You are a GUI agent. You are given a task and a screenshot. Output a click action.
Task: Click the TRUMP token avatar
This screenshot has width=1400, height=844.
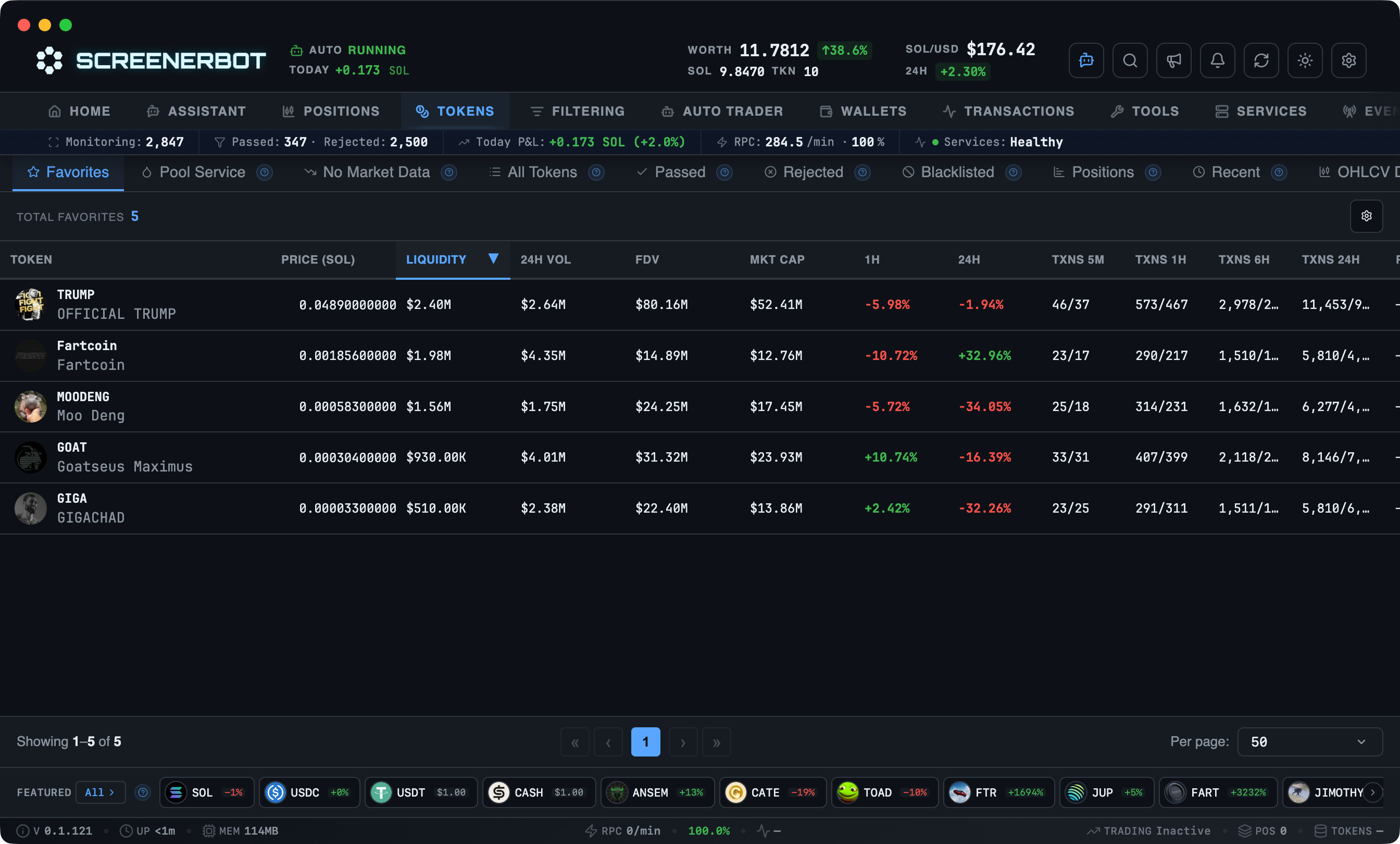click(x=30, y=304)
